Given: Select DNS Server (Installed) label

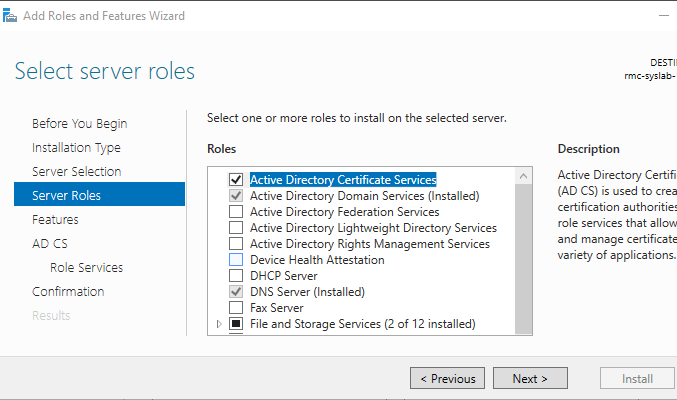Looking at the screenshot, I should 307,292.
